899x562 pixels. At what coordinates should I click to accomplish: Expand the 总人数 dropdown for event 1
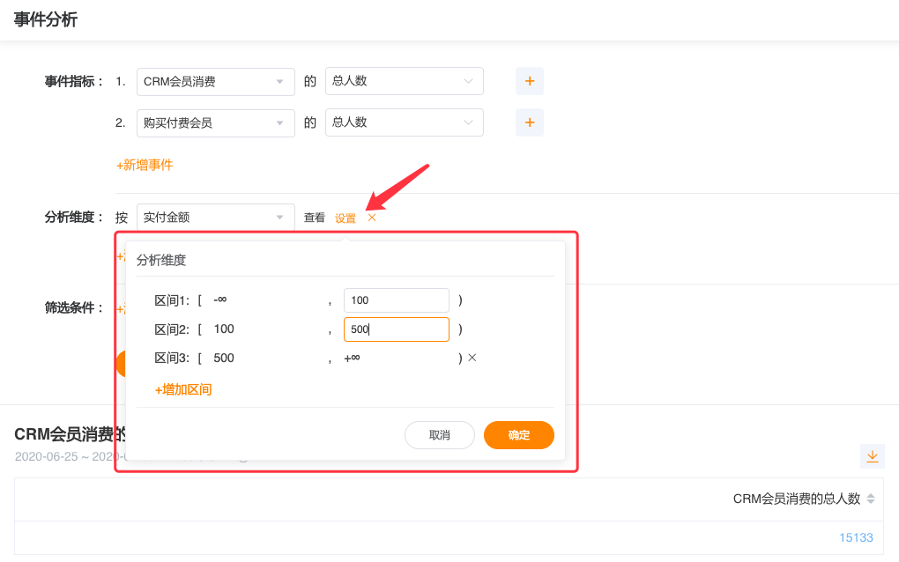click(x=404, y=81)
